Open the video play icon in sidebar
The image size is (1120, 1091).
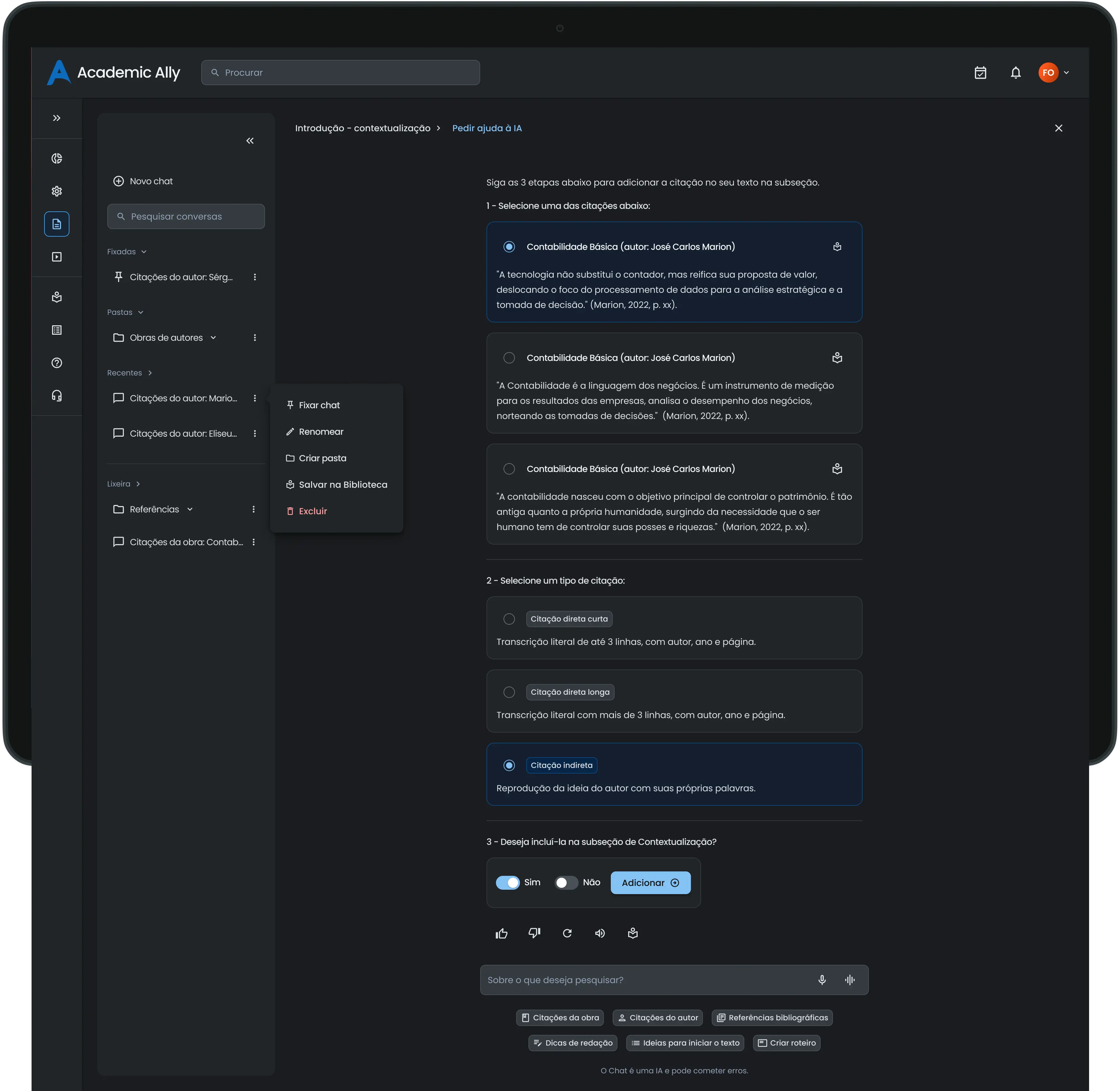pyautogui.click(x=57, y=257)
